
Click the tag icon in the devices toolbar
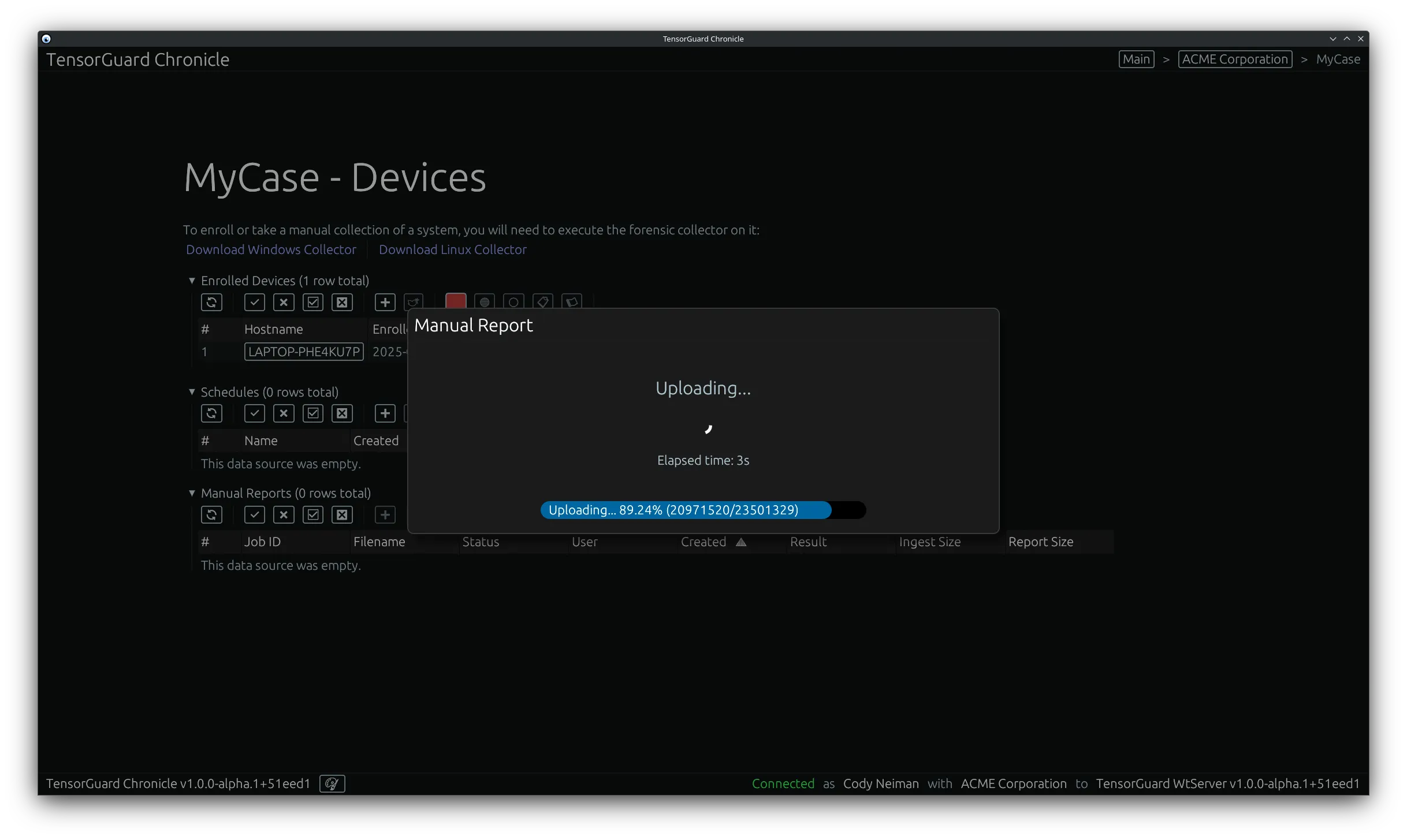coord(542,302)
